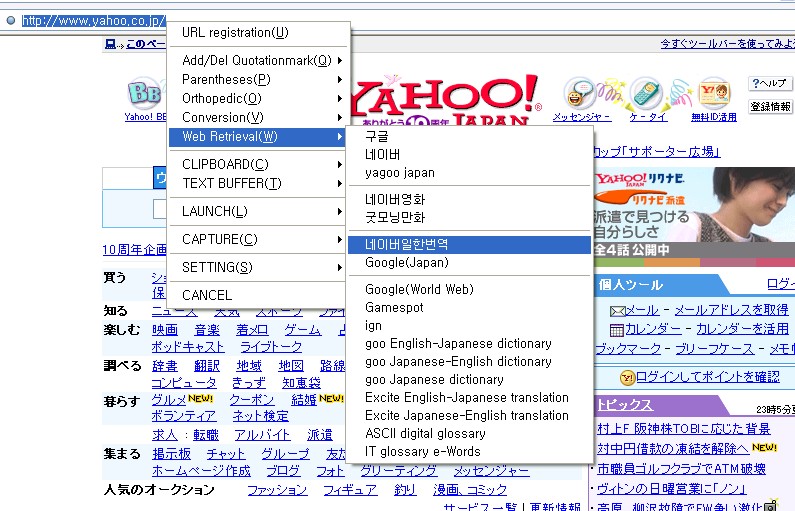
Task: Select goo English-Japanese dictionary
Action: pos(469,344)
